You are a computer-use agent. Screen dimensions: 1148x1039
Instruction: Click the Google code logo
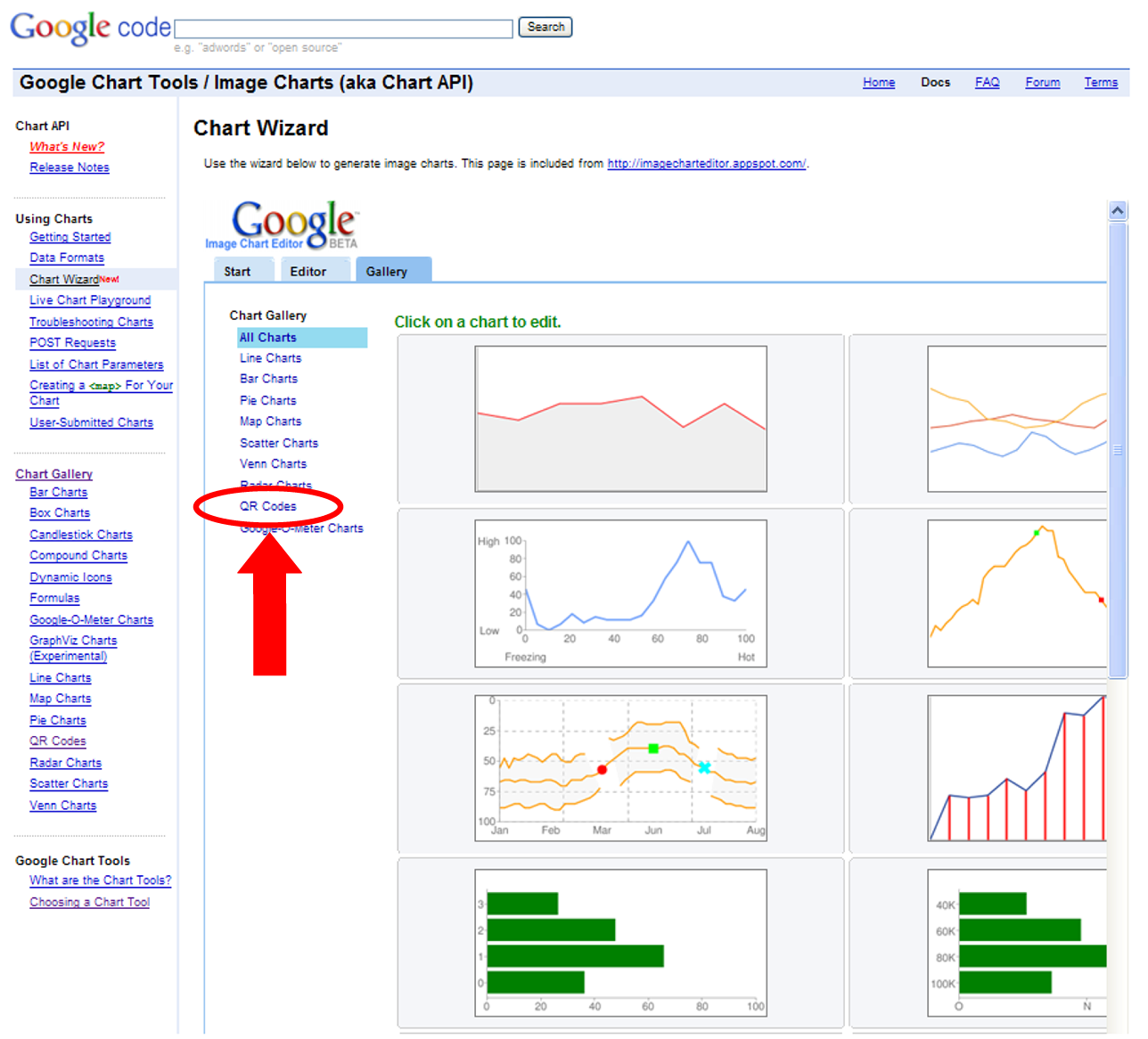90,28
